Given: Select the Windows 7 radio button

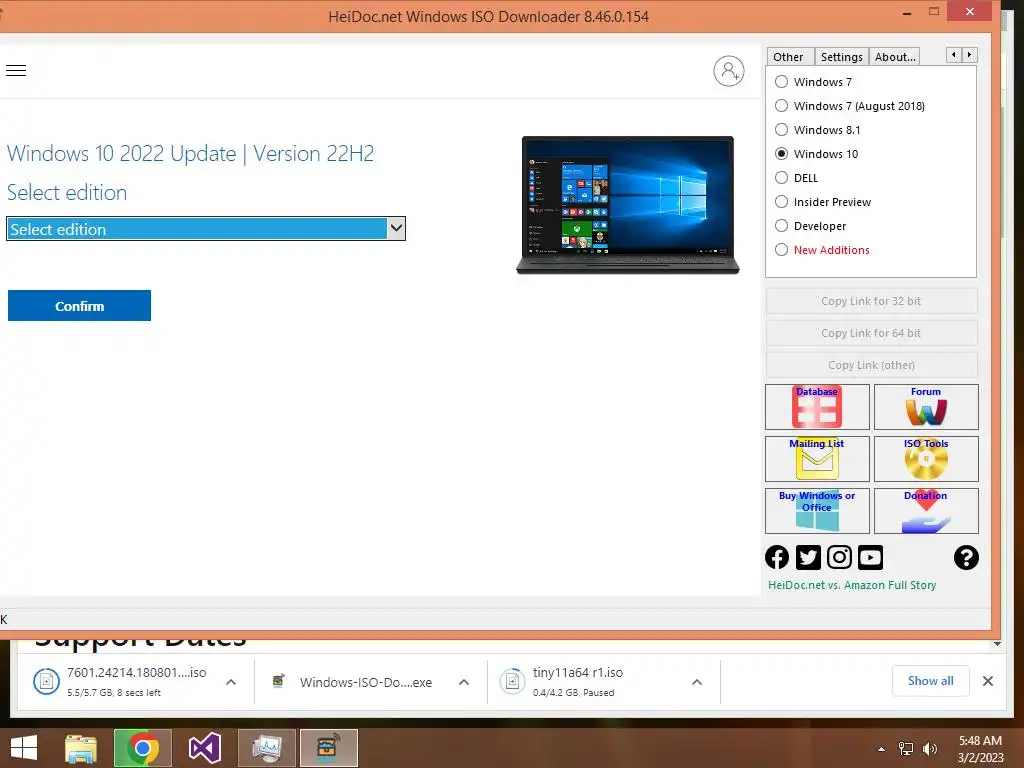Looking at the screenshot, I should tap(781, 82).
